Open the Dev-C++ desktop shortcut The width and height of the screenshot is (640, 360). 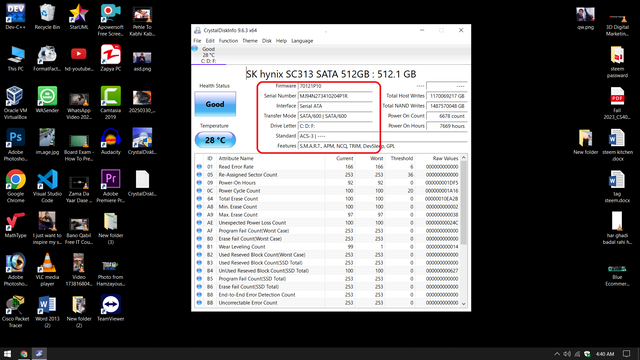16,17
